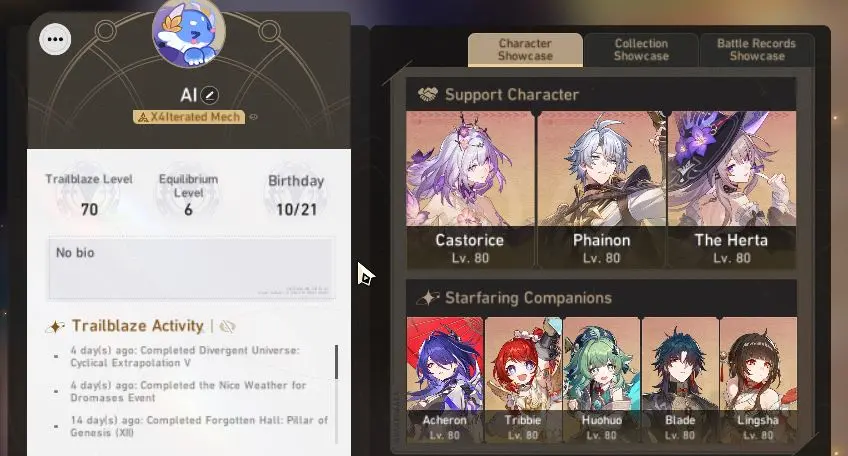Viewport: 848px width, 456px height.
Task: Click the Support Character handshake icon
Action: (x=428, y=95)
